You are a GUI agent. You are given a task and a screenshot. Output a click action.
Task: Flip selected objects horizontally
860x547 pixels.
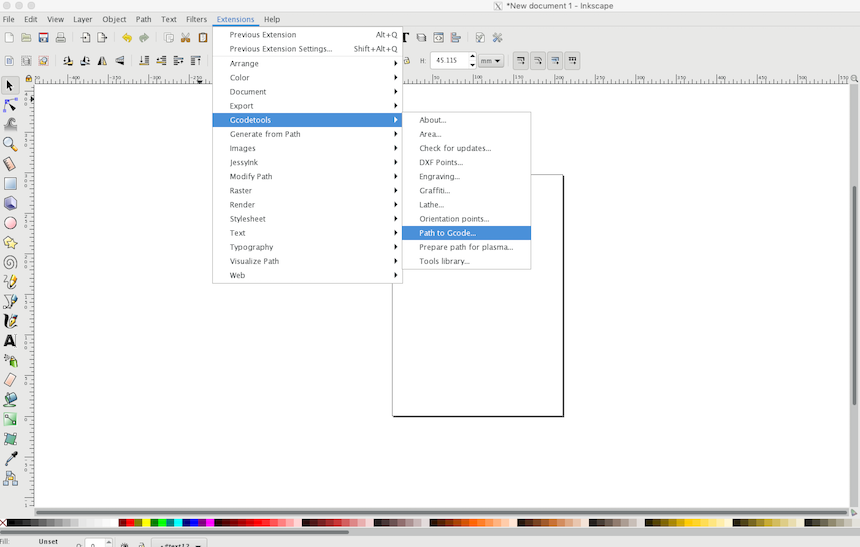[102, 61]
